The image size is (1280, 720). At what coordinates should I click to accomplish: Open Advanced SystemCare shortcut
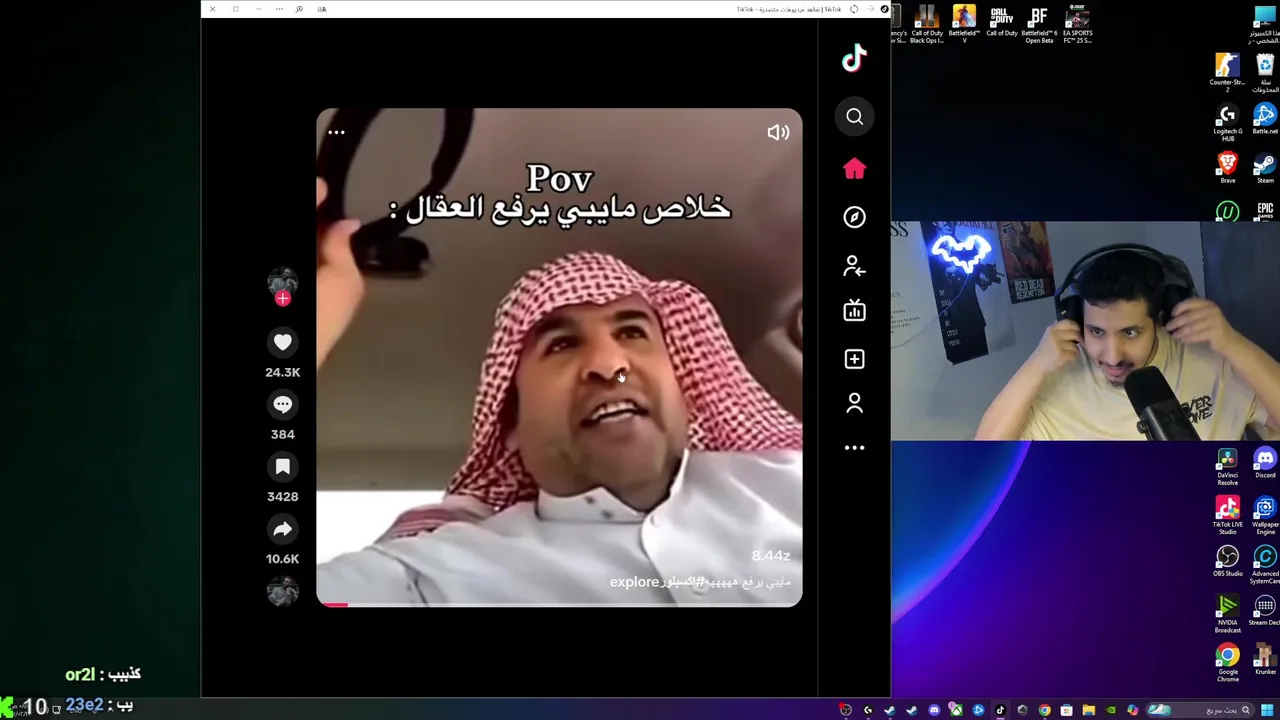(x=1265, y=565)
